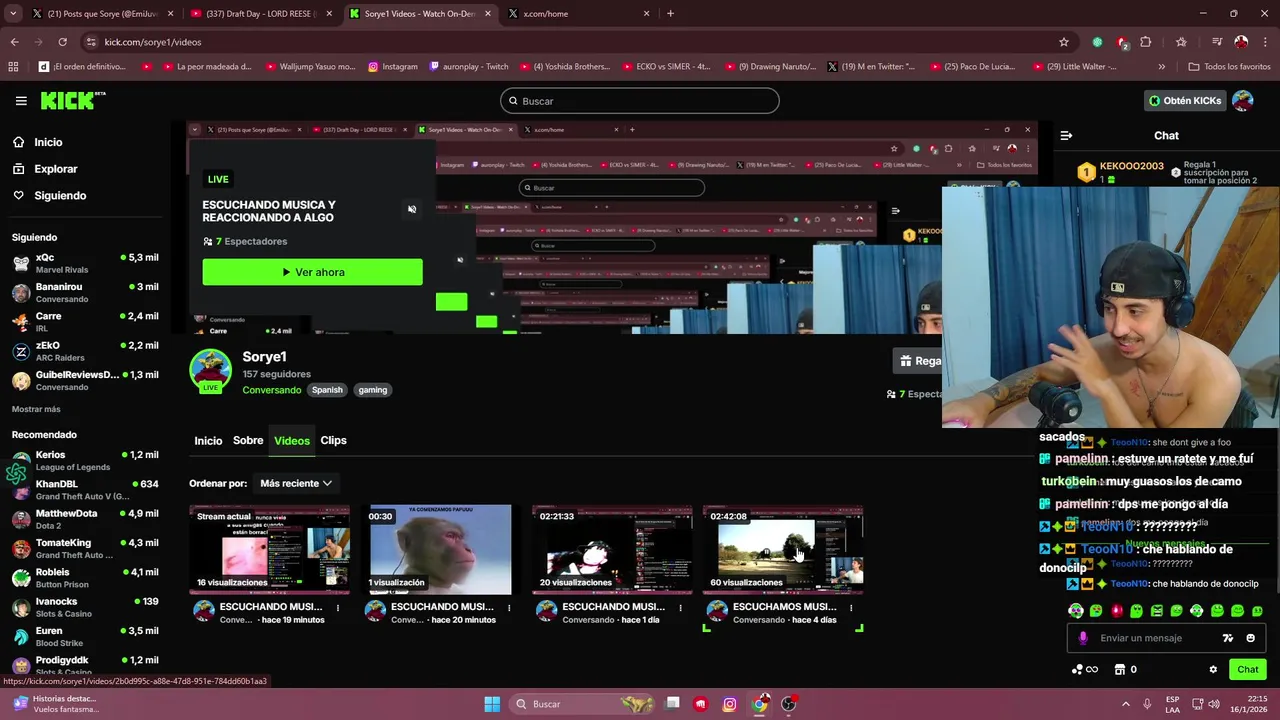The width and height of the screenshot is (1280, 720).
Task: Switch to the Clips channel tab
Action: pyautogui.click(x=333, y=440)
